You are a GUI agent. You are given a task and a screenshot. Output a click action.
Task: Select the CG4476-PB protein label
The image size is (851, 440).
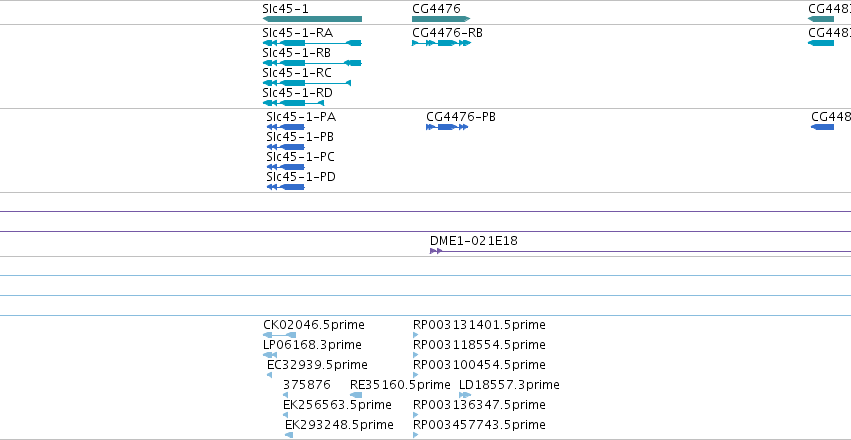coord(461,117)
